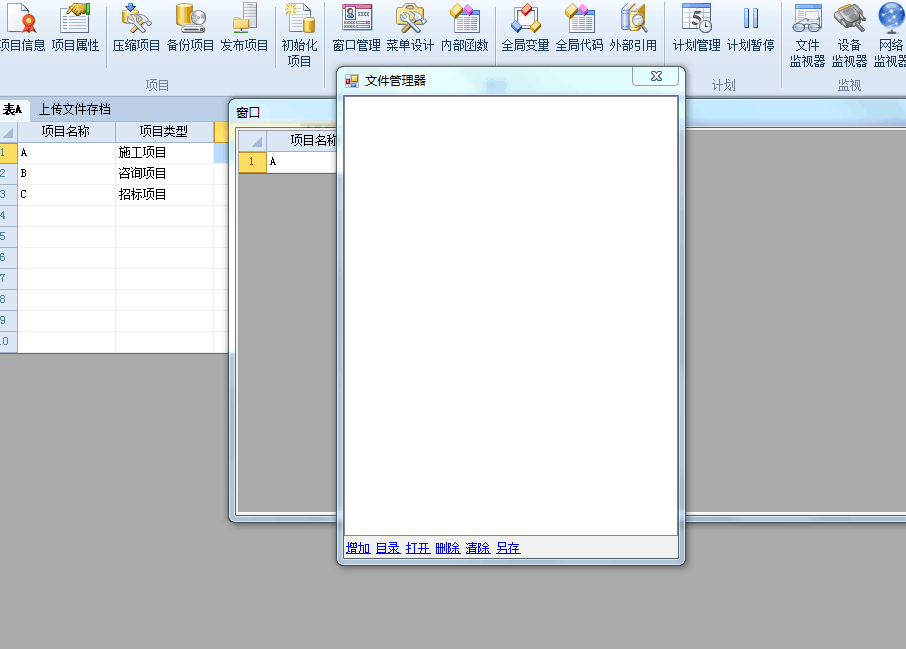The height and width of the screenshot is (649, 906).
Task: Click the 清除 link in file manager
Action: tap(478, 548)
